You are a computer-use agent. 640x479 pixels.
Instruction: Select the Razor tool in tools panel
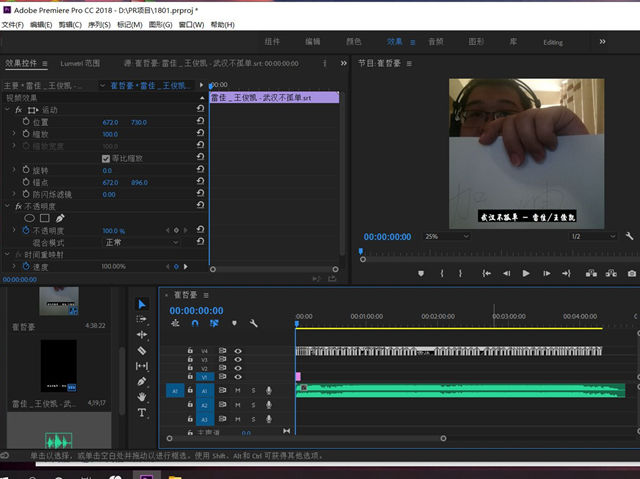pos(141,351)
